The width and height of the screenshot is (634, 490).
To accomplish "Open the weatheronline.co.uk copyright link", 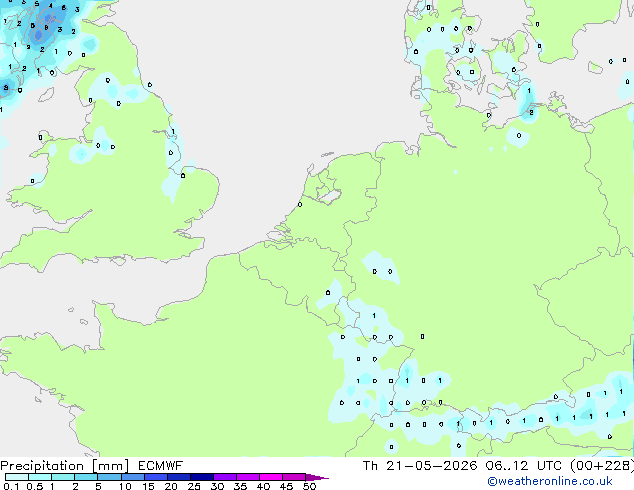I will (x=549, y=481).
